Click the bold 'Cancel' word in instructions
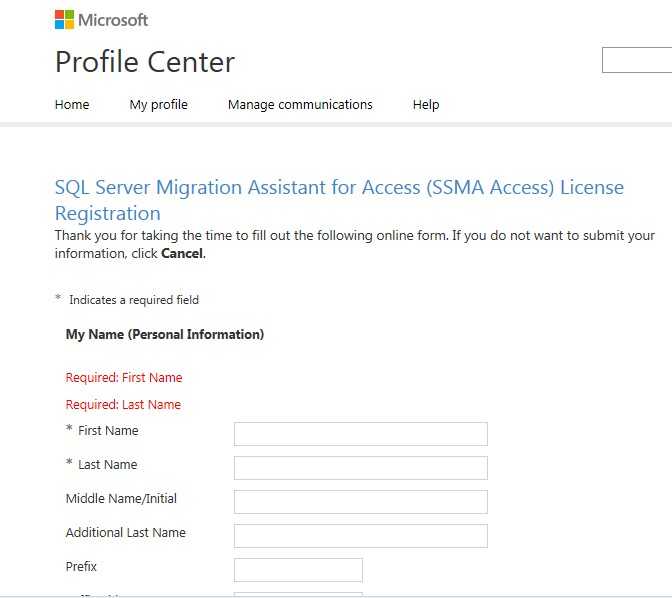 point(182,253)
